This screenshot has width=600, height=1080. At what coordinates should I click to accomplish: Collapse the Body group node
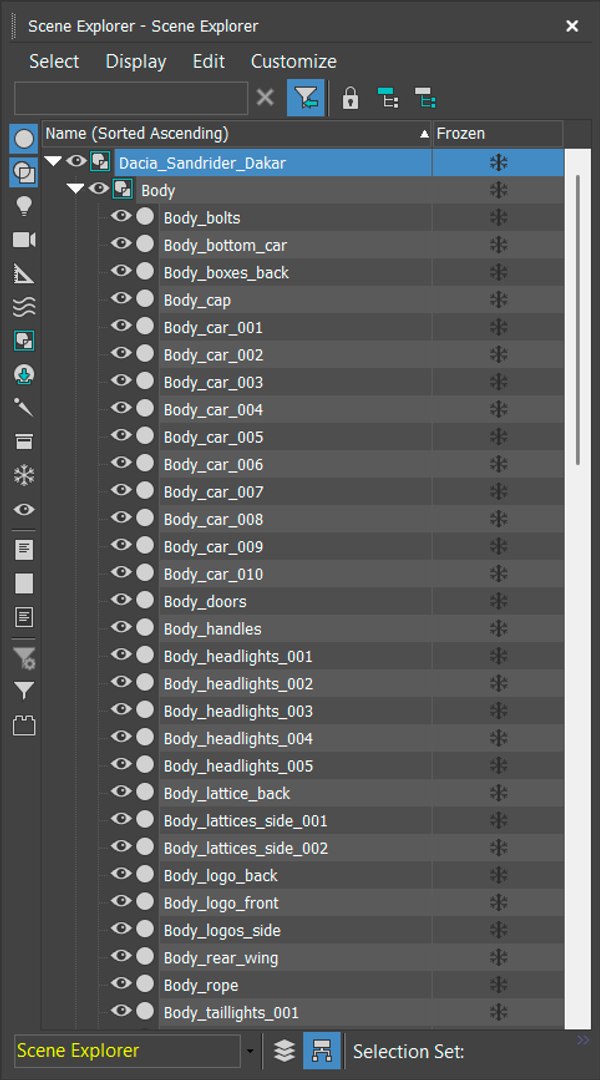(x=76, y=190)
